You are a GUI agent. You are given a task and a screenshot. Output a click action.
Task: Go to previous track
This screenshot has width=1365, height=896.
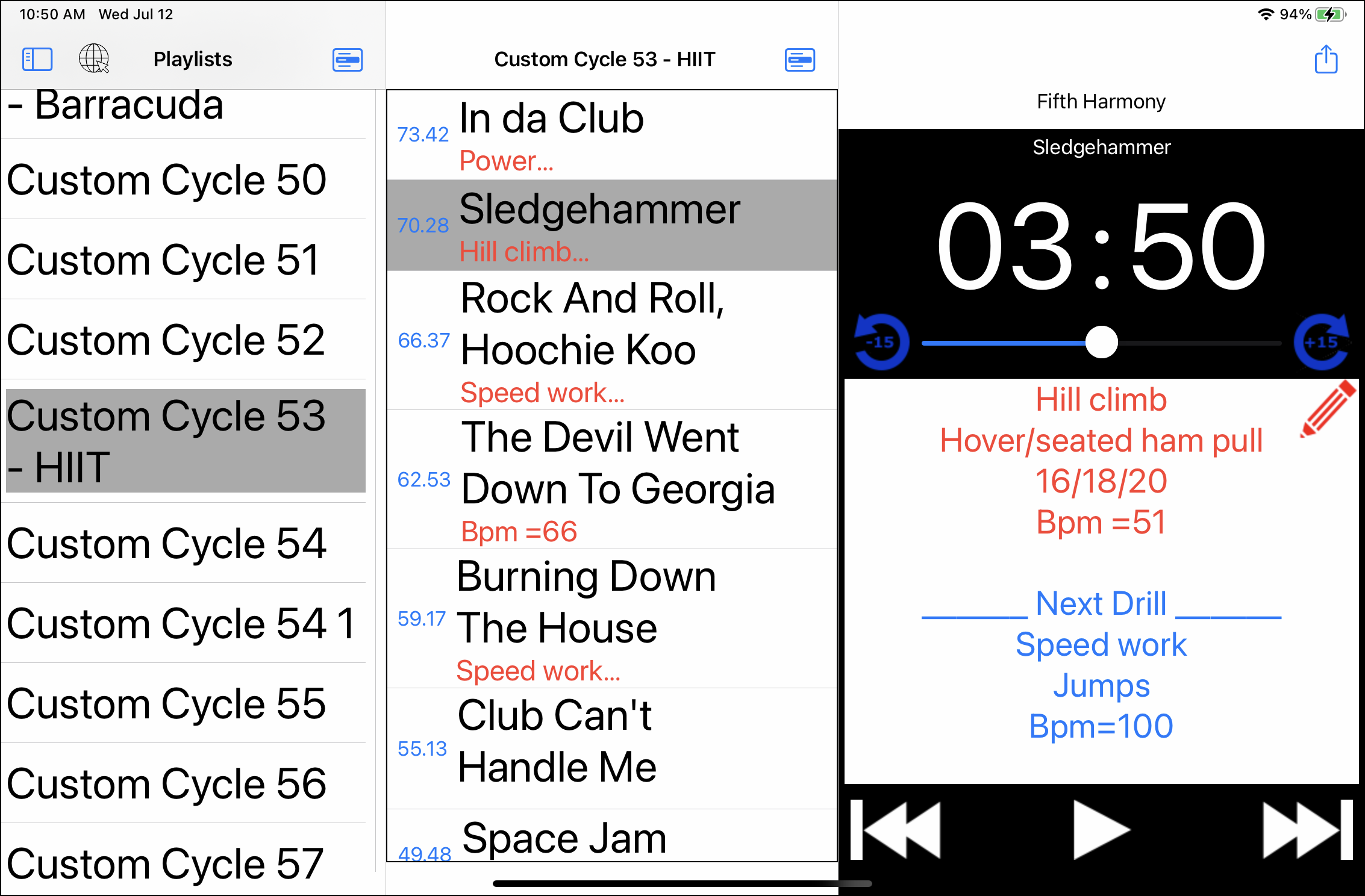pos(895,829)
